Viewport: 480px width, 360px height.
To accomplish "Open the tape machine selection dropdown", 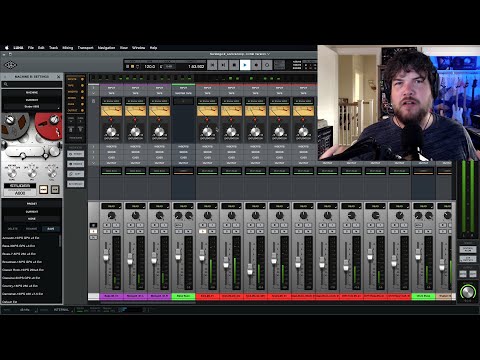I will coord(32,107).
